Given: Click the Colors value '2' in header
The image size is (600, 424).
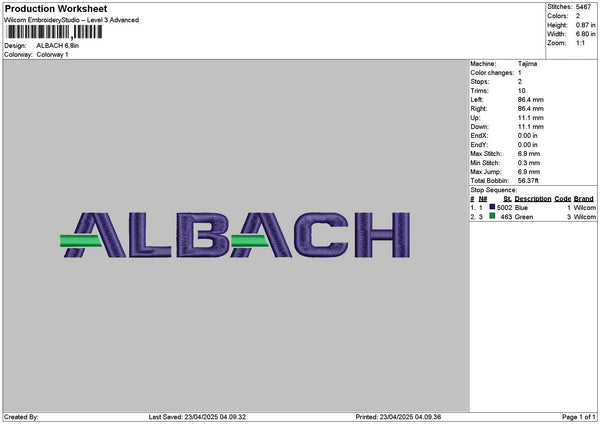Looking at the screenshot, I should [578, 16].
